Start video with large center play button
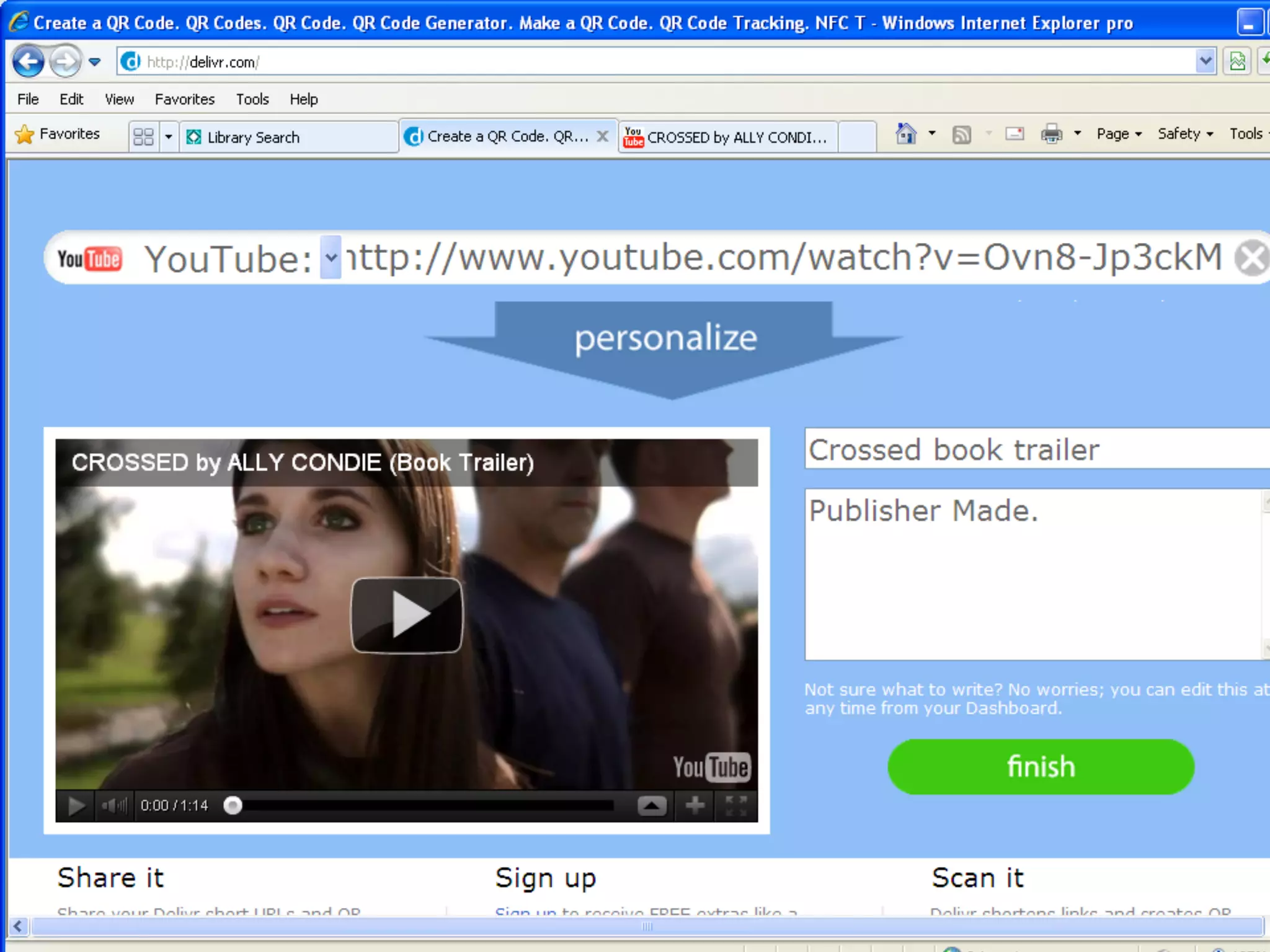 [407, 615]
